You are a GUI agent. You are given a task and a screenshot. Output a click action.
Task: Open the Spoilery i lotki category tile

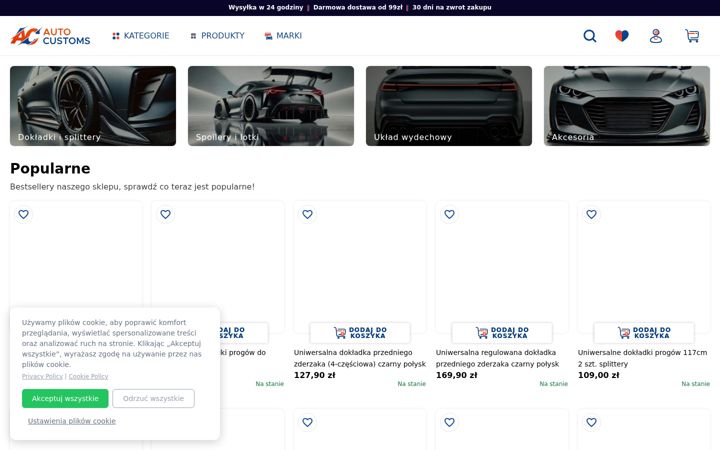[271, 106]
